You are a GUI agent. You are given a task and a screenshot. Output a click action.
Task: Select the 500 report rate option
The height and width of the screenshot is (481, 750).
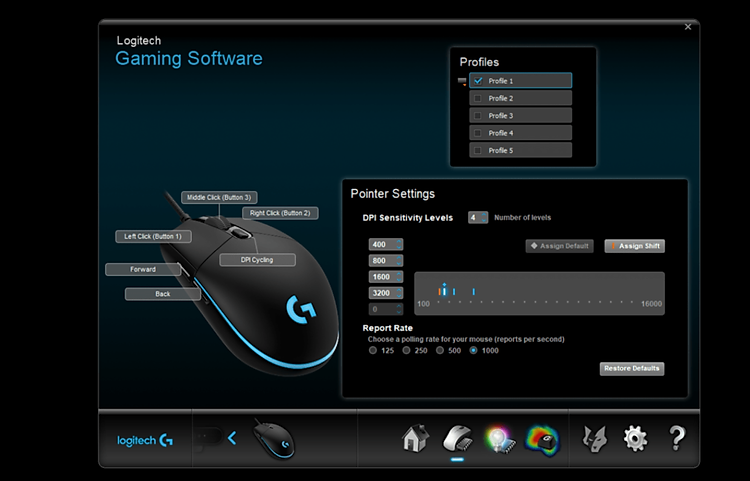pyautogui.click(x=440, y=350)
